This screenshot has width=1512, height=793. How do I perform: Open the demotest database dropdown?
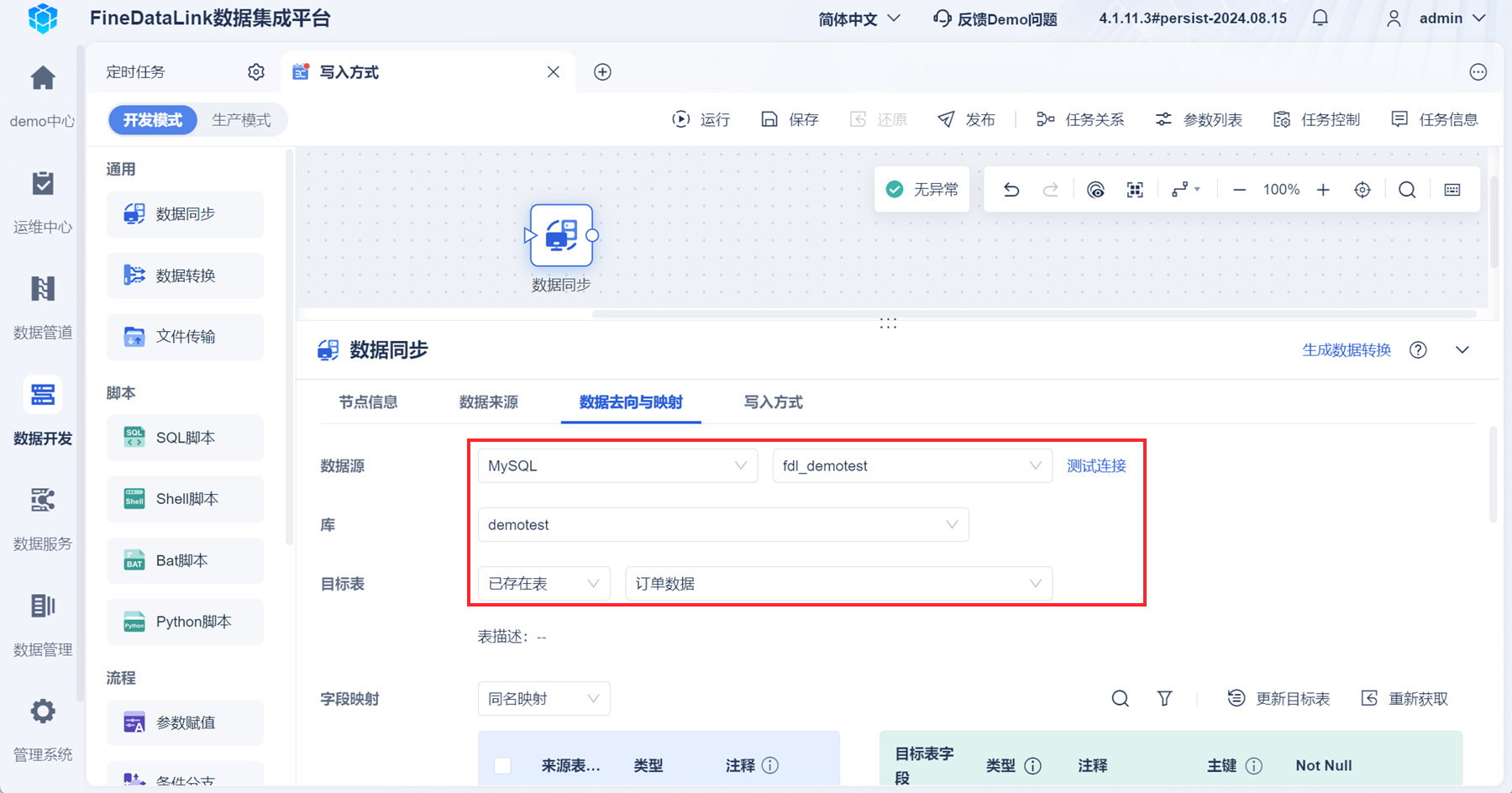[723, 525]
